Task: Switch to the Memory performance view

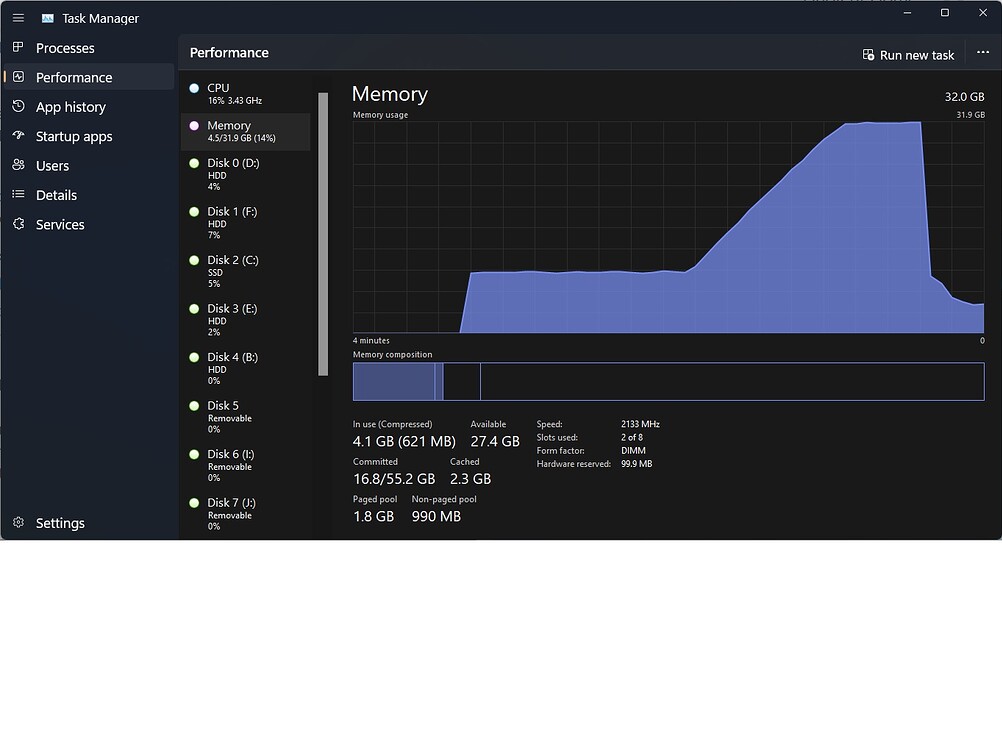Action: tap(245, 131)
